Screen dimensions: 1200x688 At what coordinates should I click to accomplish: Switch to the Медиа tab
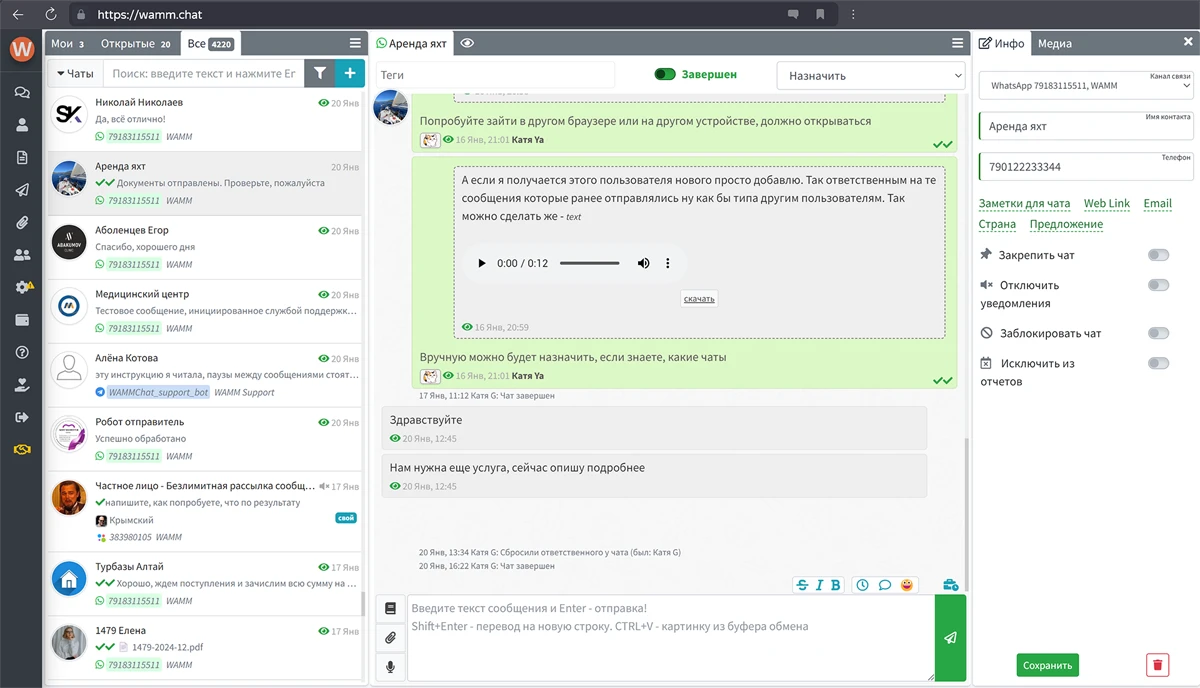click(1054, 44)
